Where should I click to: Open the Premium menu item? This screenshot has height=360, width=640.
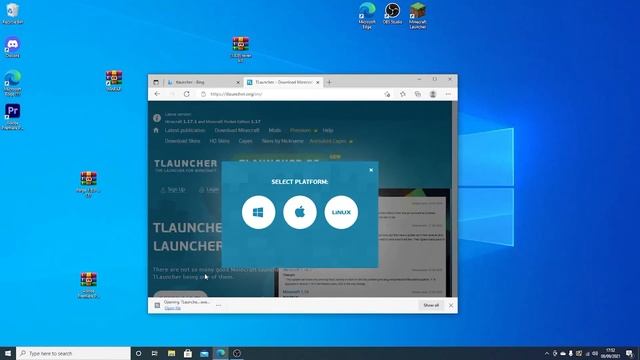pos(303,130)
